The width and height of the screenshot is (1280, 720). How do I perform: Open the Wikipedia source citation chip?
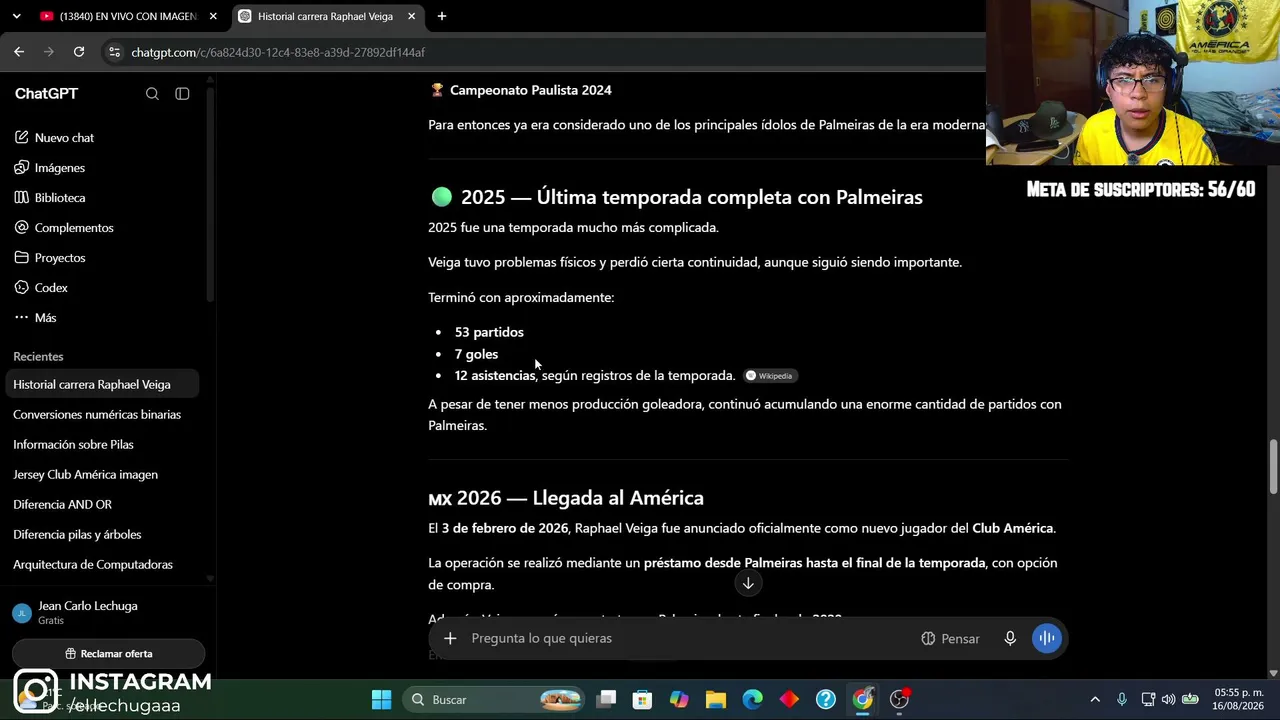(x=769, y=376)
